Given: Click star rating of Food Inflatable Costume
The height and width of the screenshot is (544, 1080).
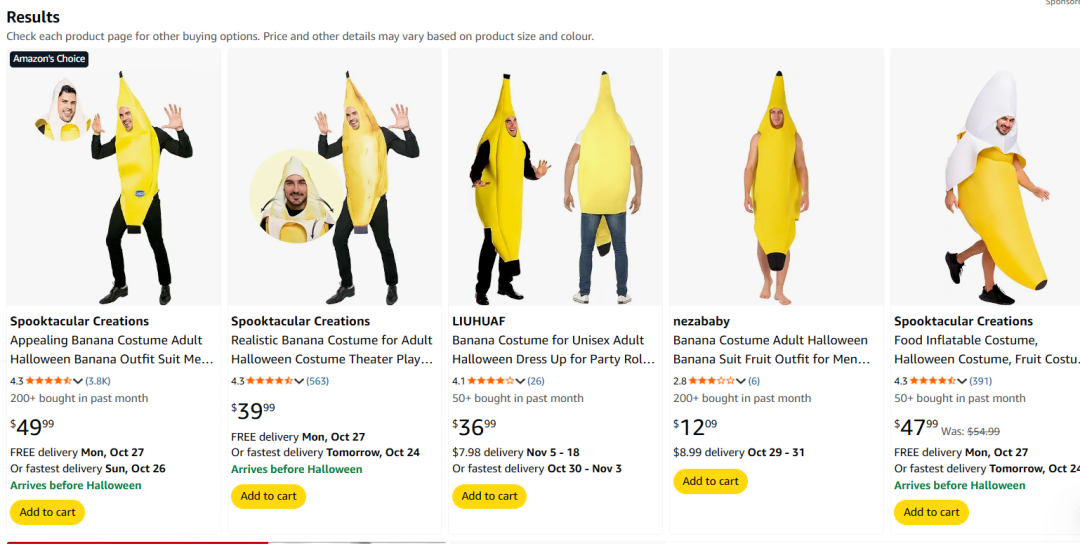Looking at the screenshot, I should tap(934, 381).
